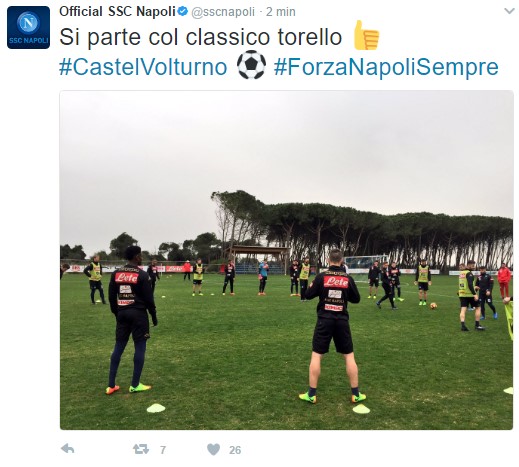Click the thumbs up emoji
This screenshot has width=519, height=467.
click(x=367, y=36)
